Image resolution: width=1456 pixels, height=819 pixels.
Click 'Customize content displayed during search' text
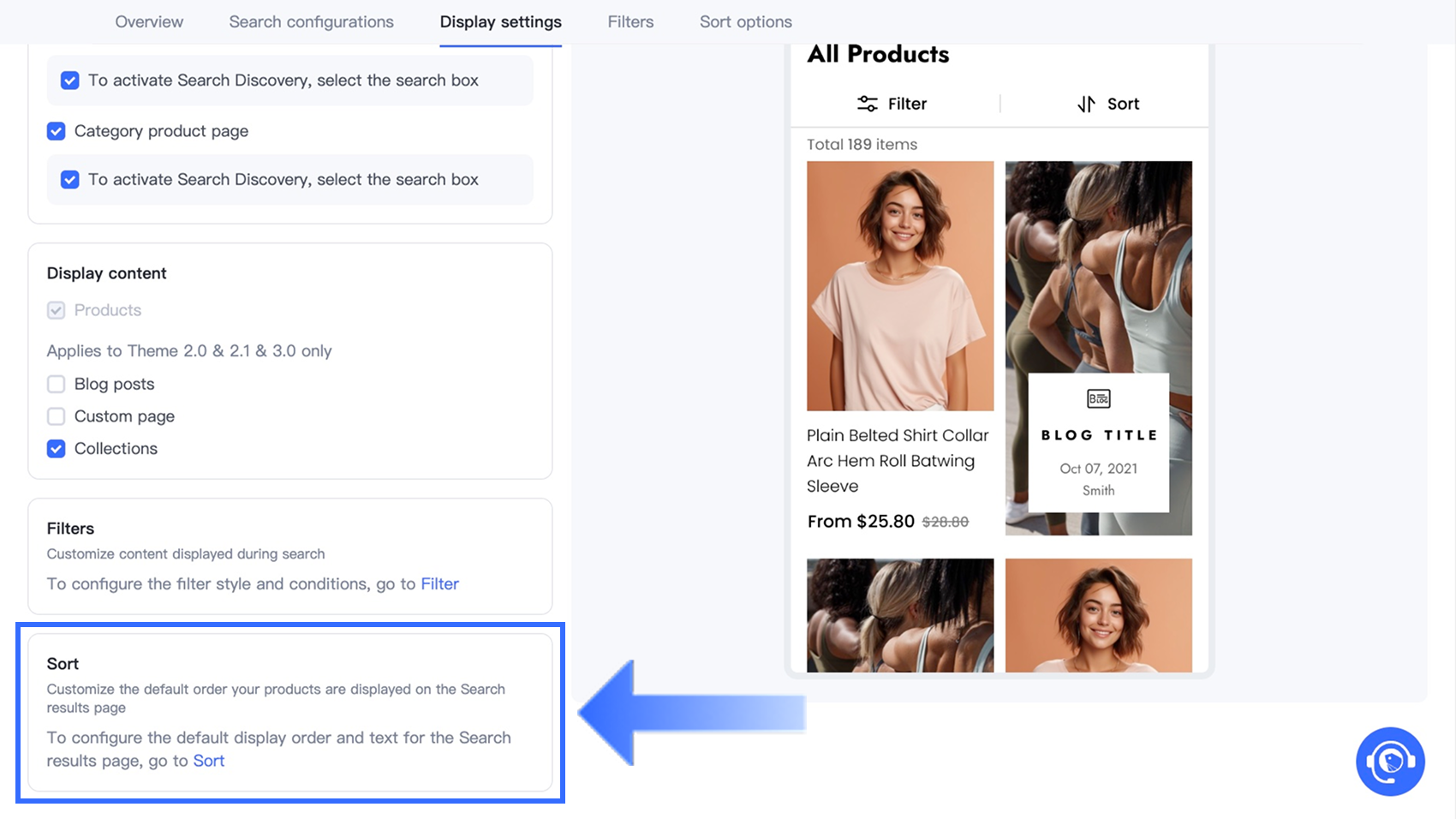[x=186, y=554]
